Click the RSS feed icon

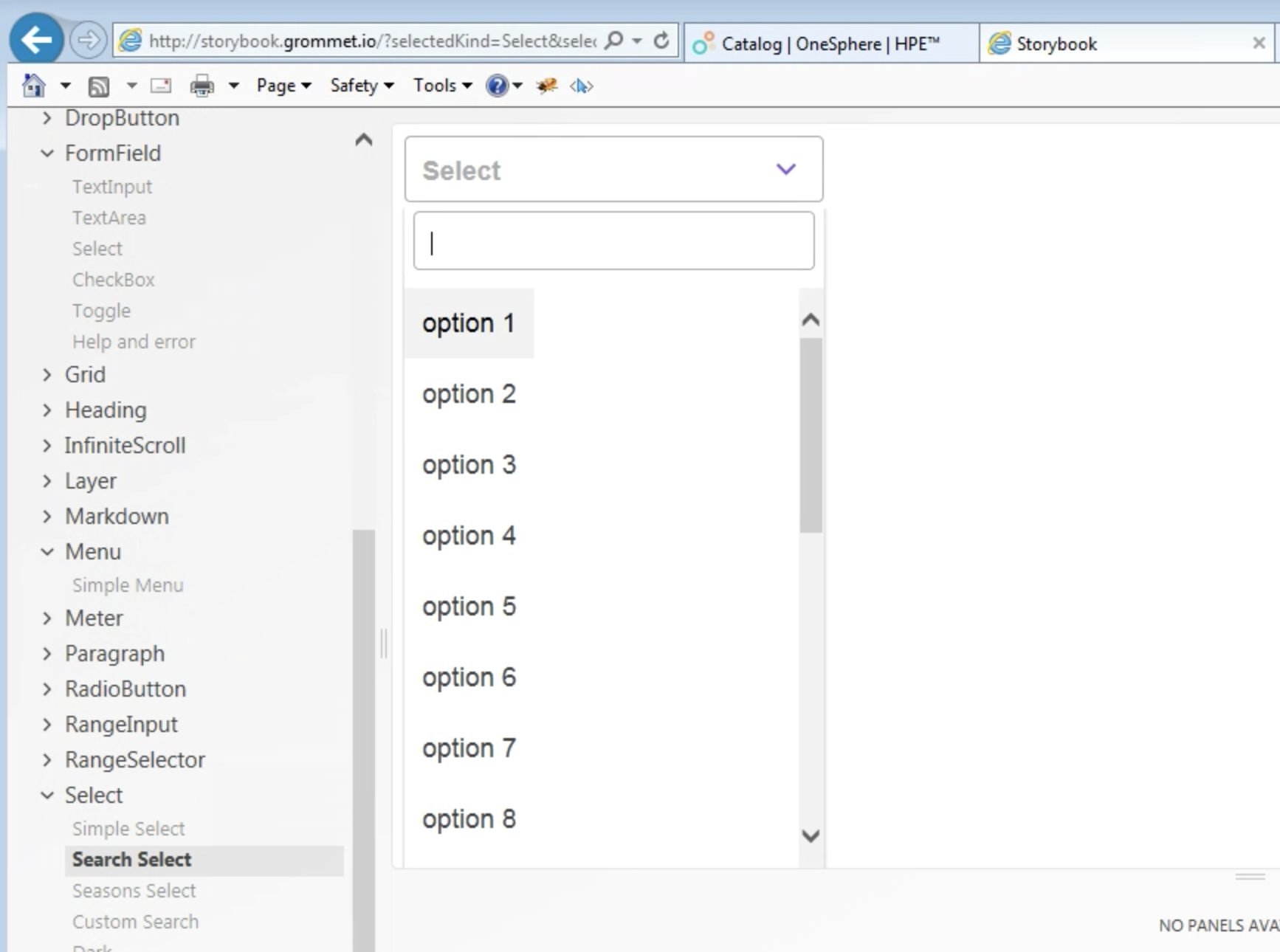(x=98, y=85)
